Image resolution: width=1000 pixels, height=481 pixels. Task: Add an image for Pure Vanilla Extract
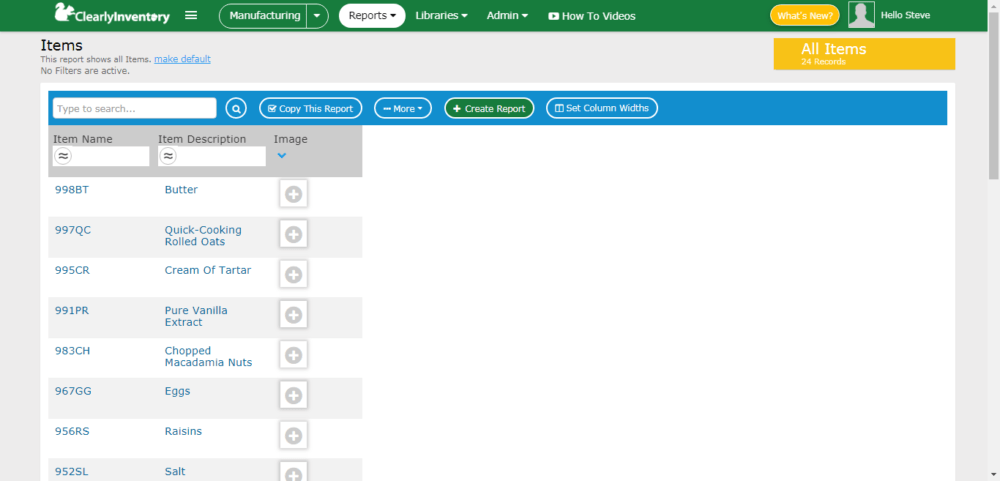click(293, 314)
